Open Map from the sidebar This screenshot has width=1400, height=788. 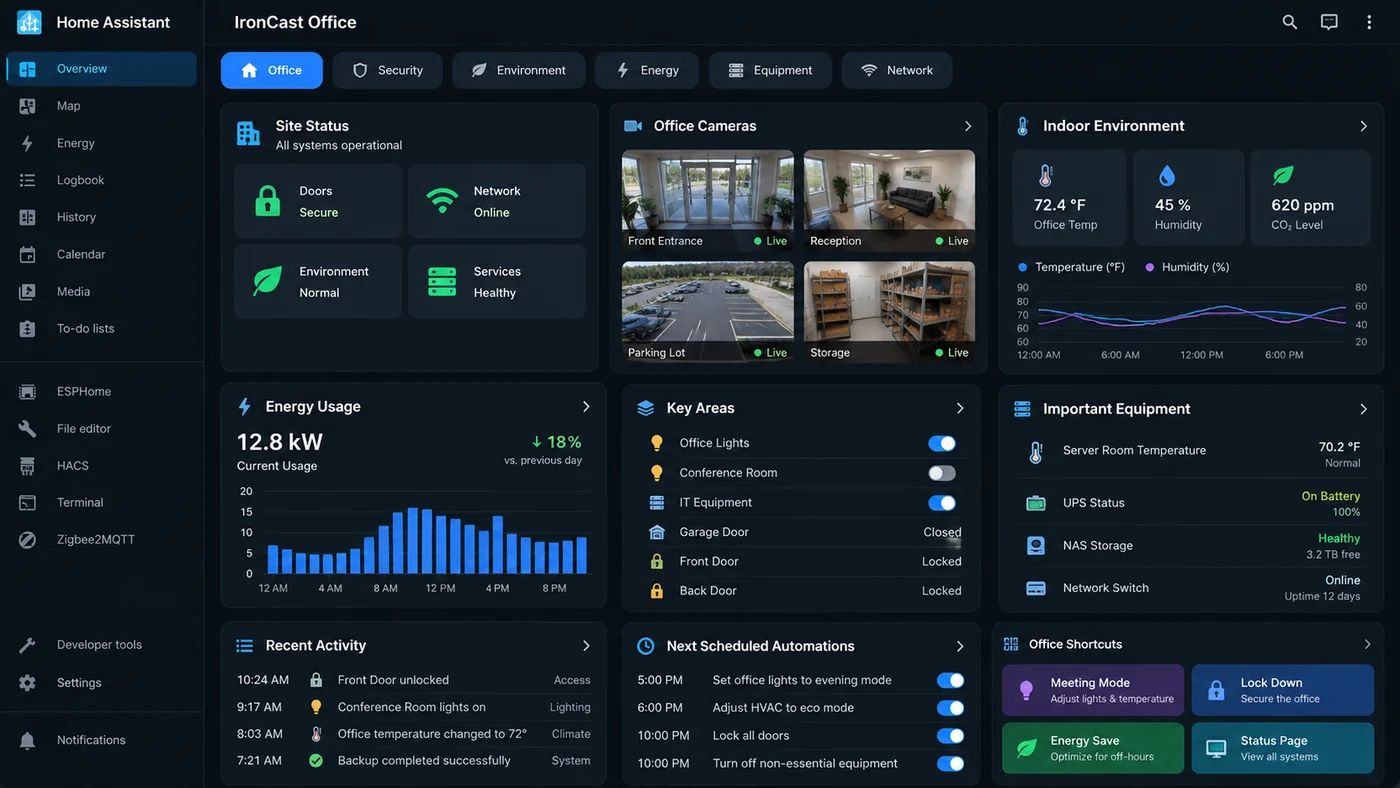pyautogui.click(x=101, y=106)
